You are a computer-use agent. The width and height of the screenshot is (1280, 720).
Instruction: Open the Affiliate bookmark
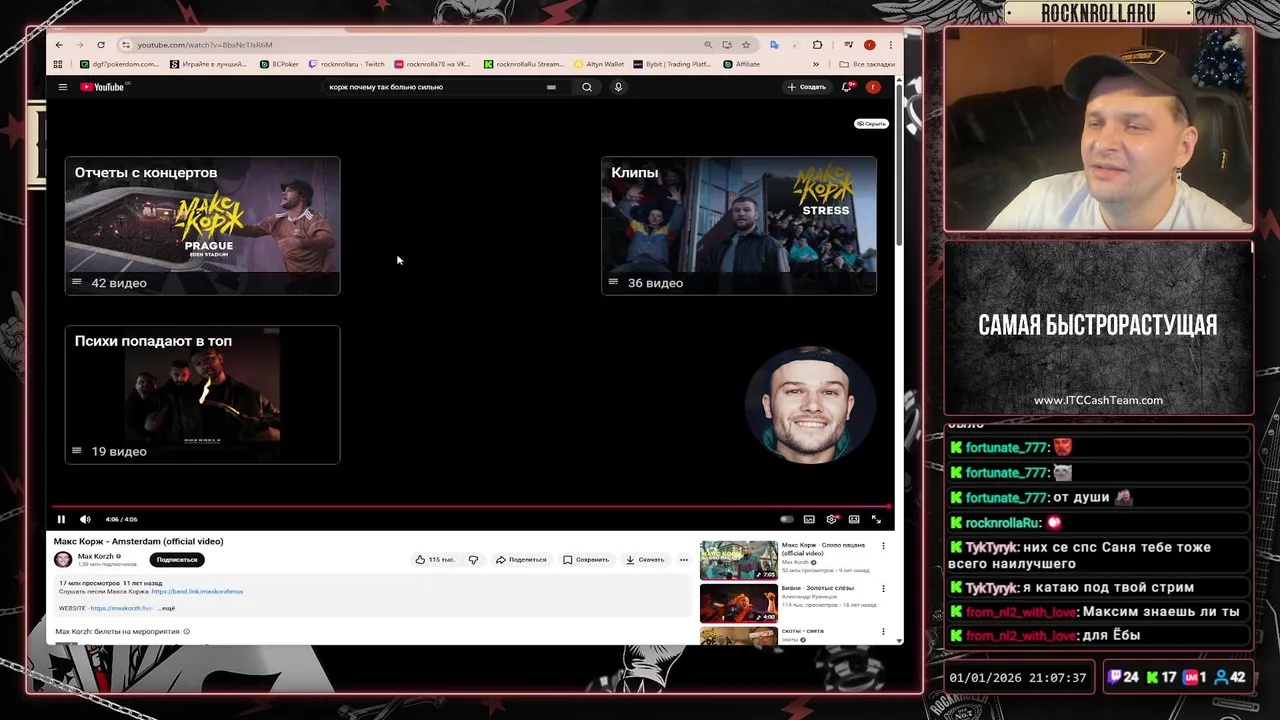[x=740, y=64]
